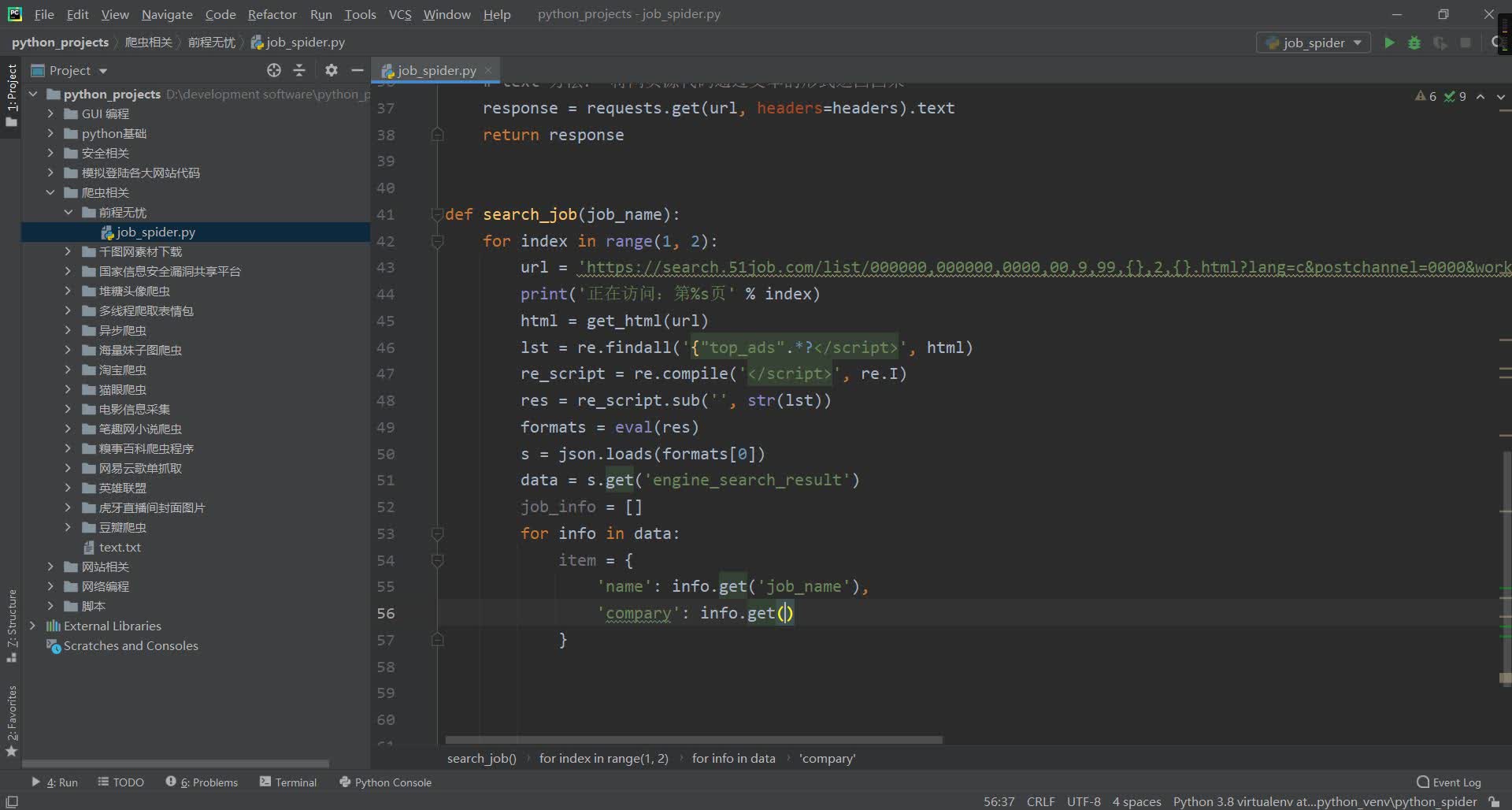This screenshot has height=810, width=1512.
Task: Toggle tool window bars in the status bar corner
Action: [x=11, y=801]
